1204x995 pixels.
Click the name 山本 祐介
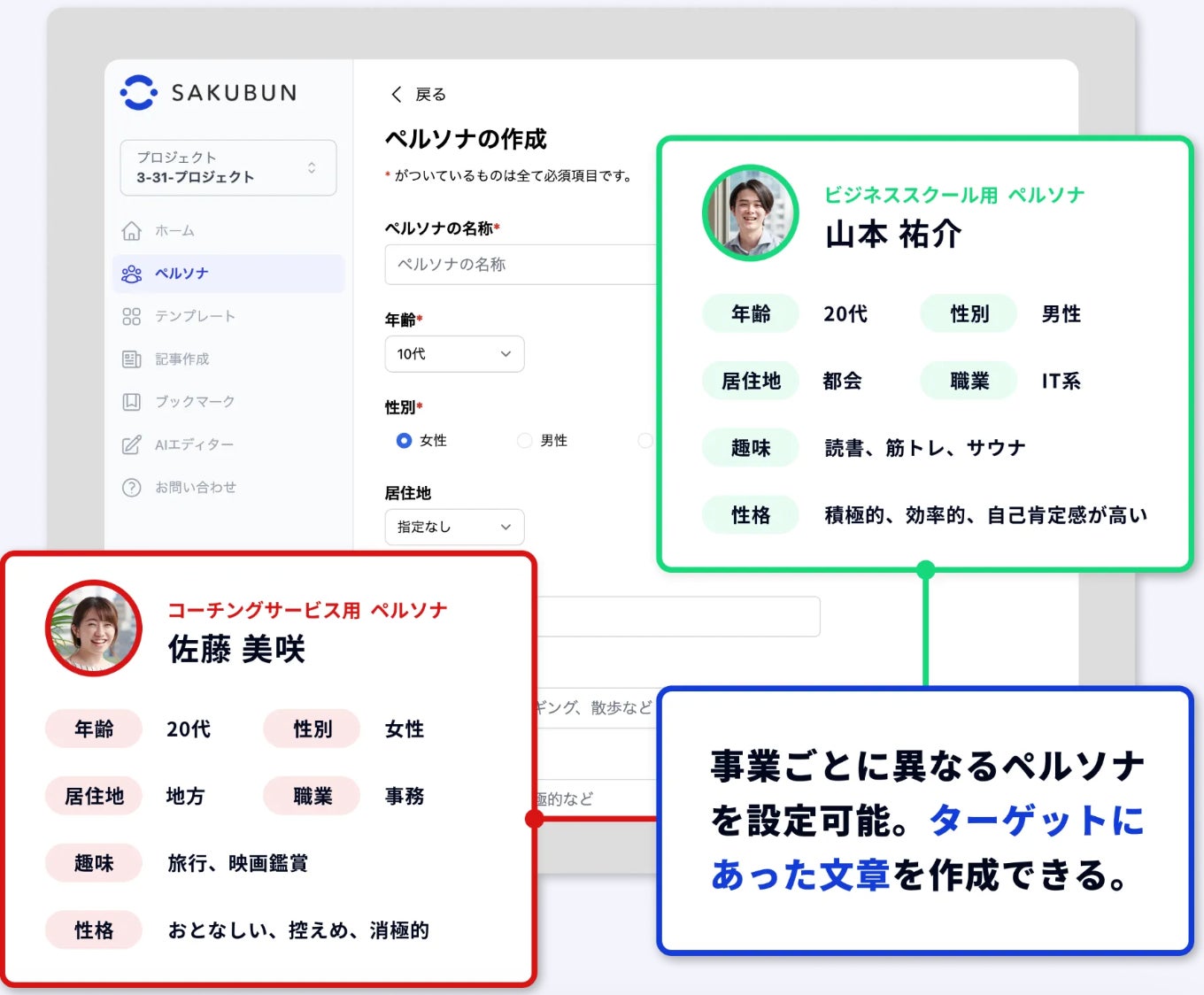pyautogui.click(x=893, y=235)
